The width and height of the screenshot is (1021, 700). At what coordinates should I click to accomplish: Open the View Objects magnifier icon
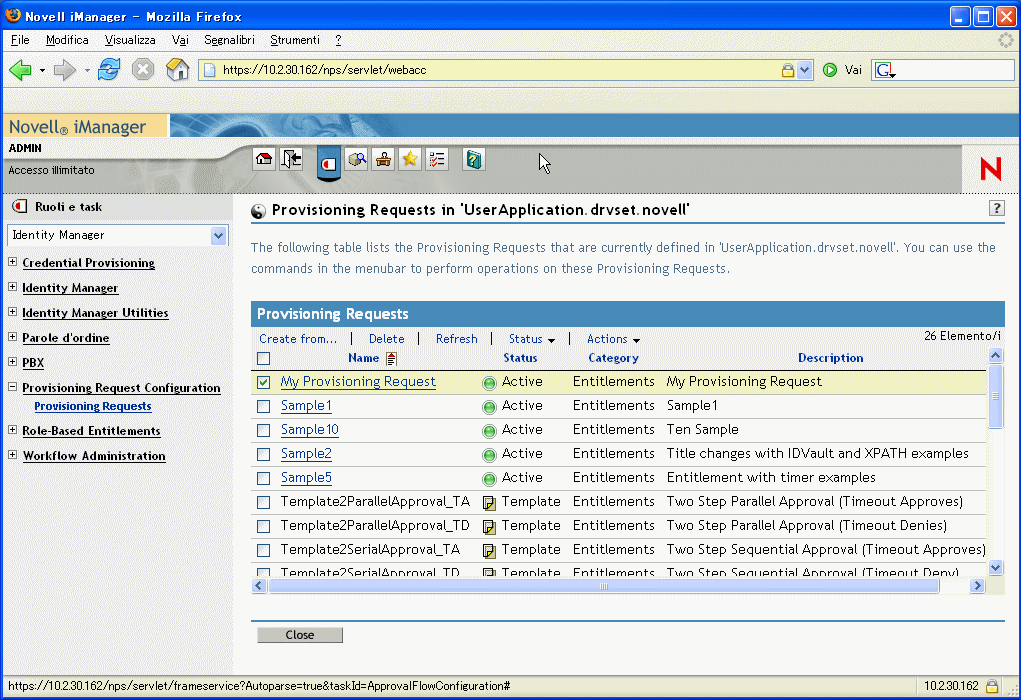[356, 159]
